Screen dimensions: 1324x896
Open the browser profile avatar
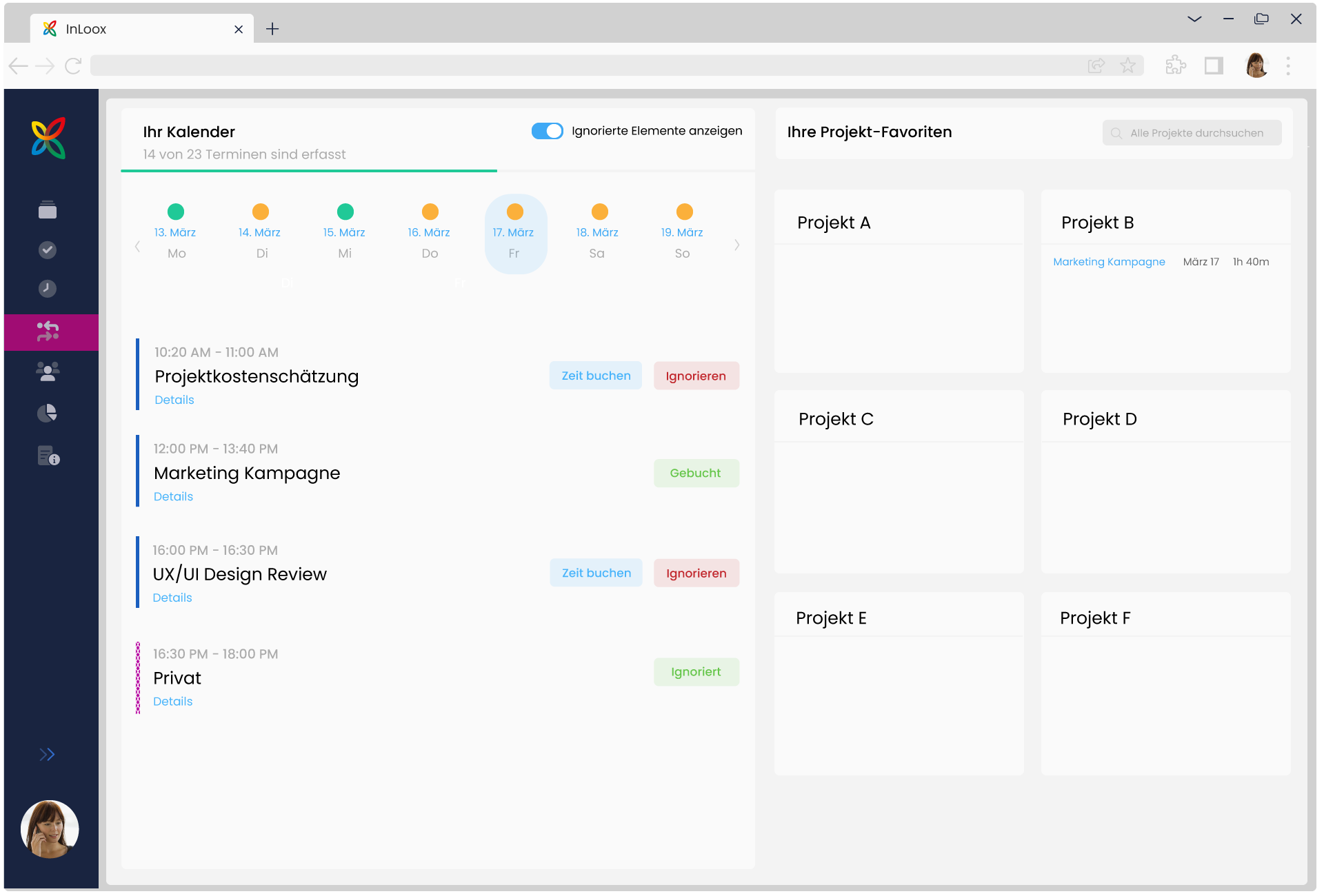1256,65
